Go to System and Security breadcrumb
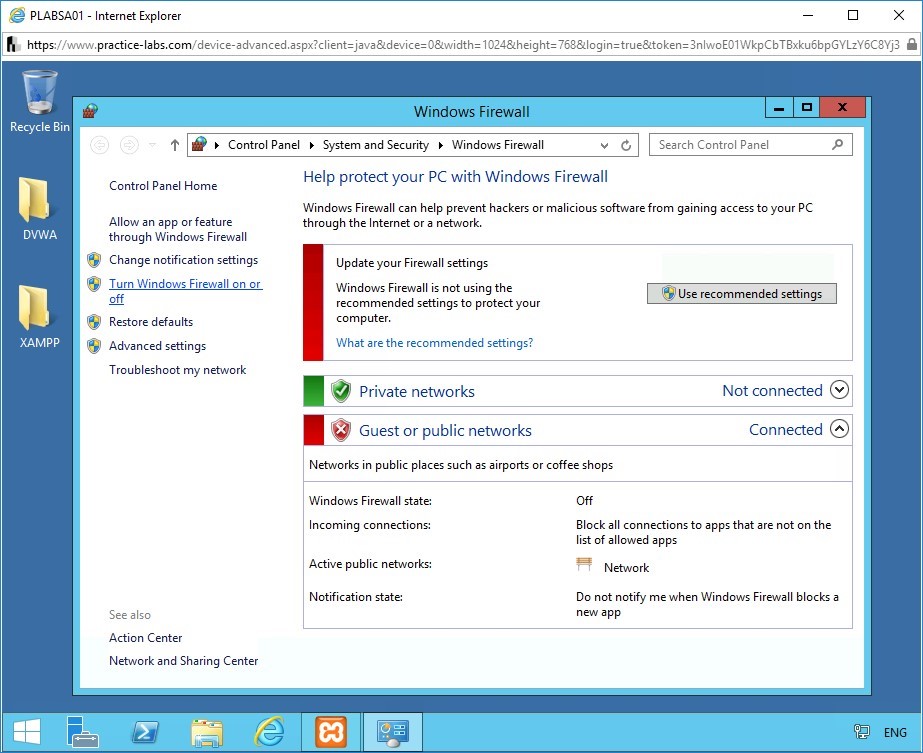The width and height of the screenshot is (923, 753). pyautogui.click(x=376, y=145)
